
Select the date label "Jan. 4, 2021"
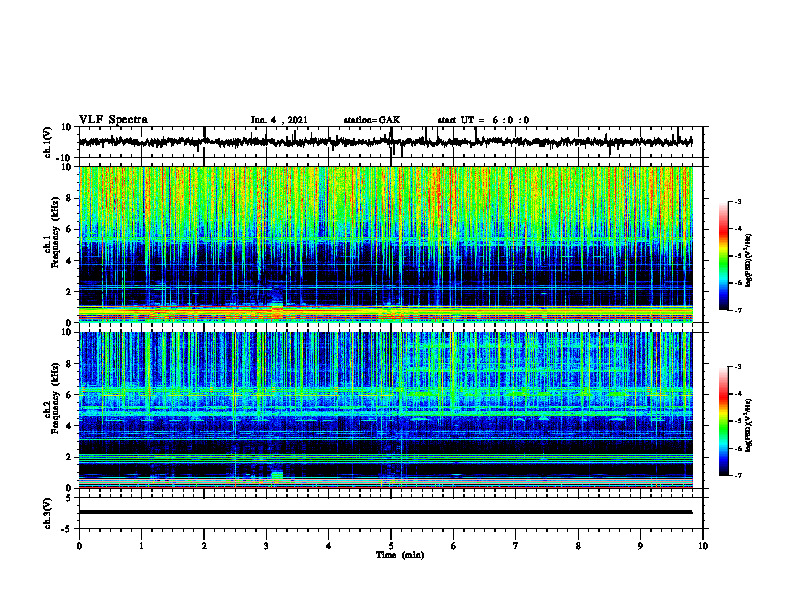[279, 120]
